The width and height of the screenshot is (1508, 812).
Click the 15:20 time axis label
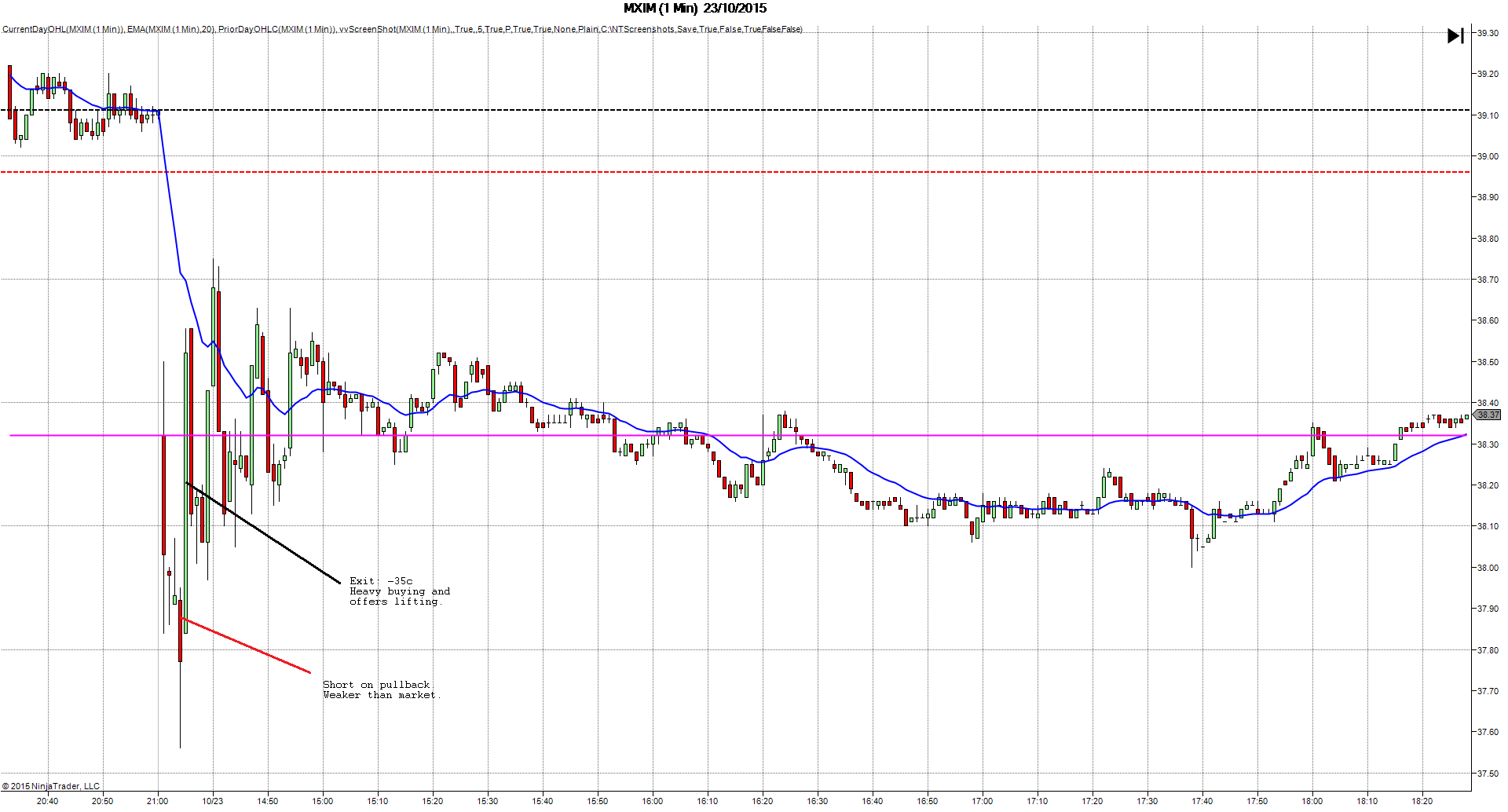click(432, 801)
